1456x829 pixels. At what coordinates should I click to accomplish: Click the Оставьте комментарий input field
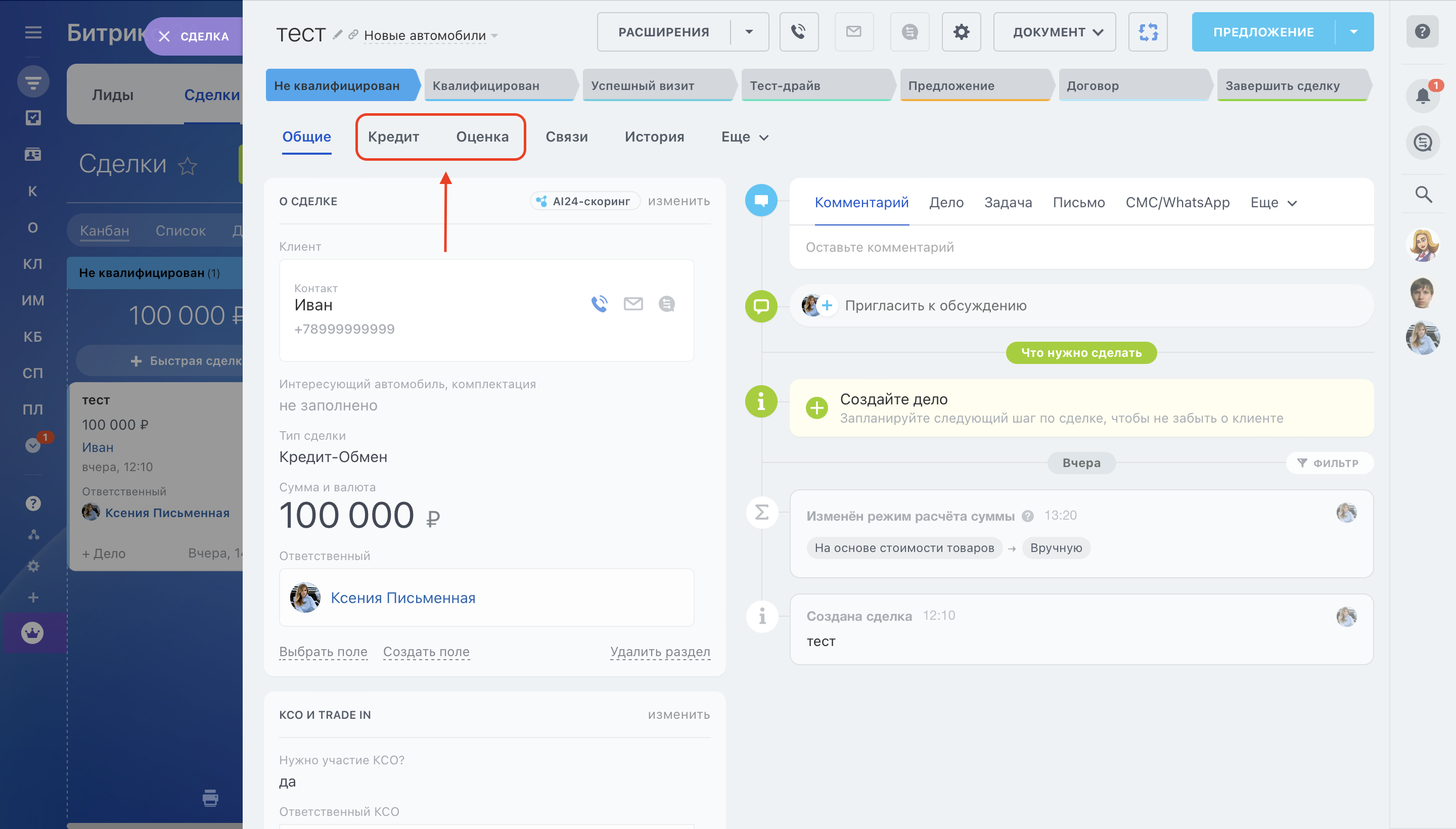(1080, 247)
